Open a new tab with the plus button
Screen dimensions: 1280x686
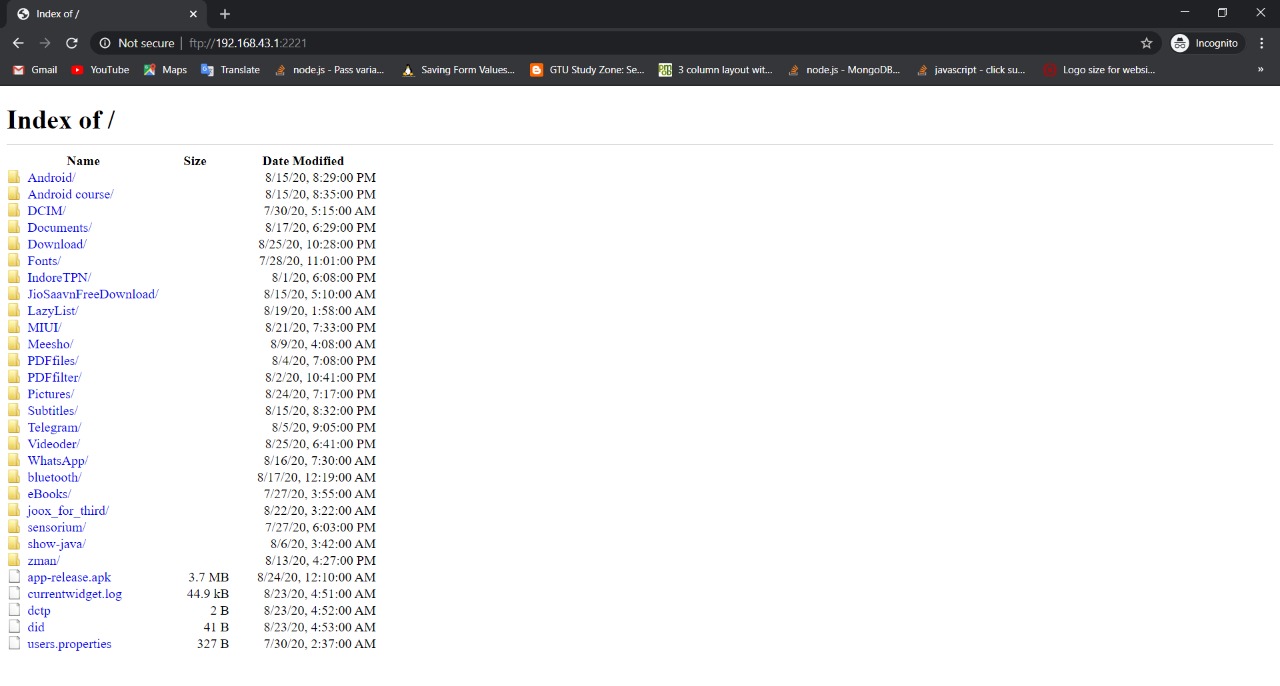(x=225, y=14)
